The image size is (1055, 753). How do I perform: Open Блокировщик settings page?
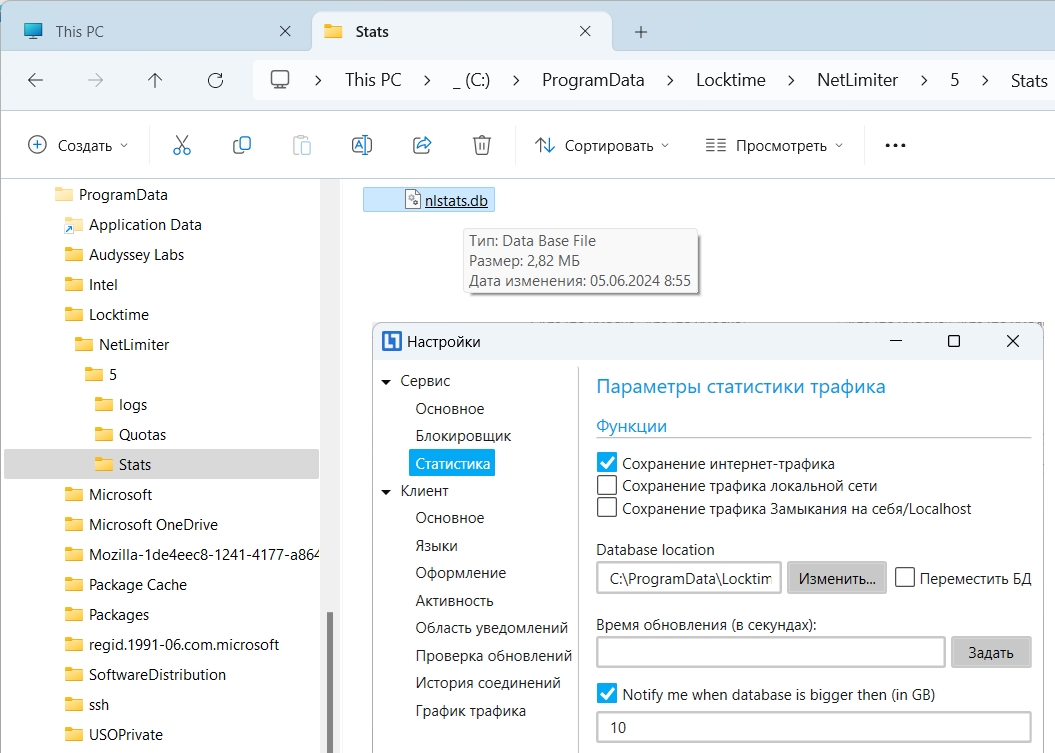[463, 436]
